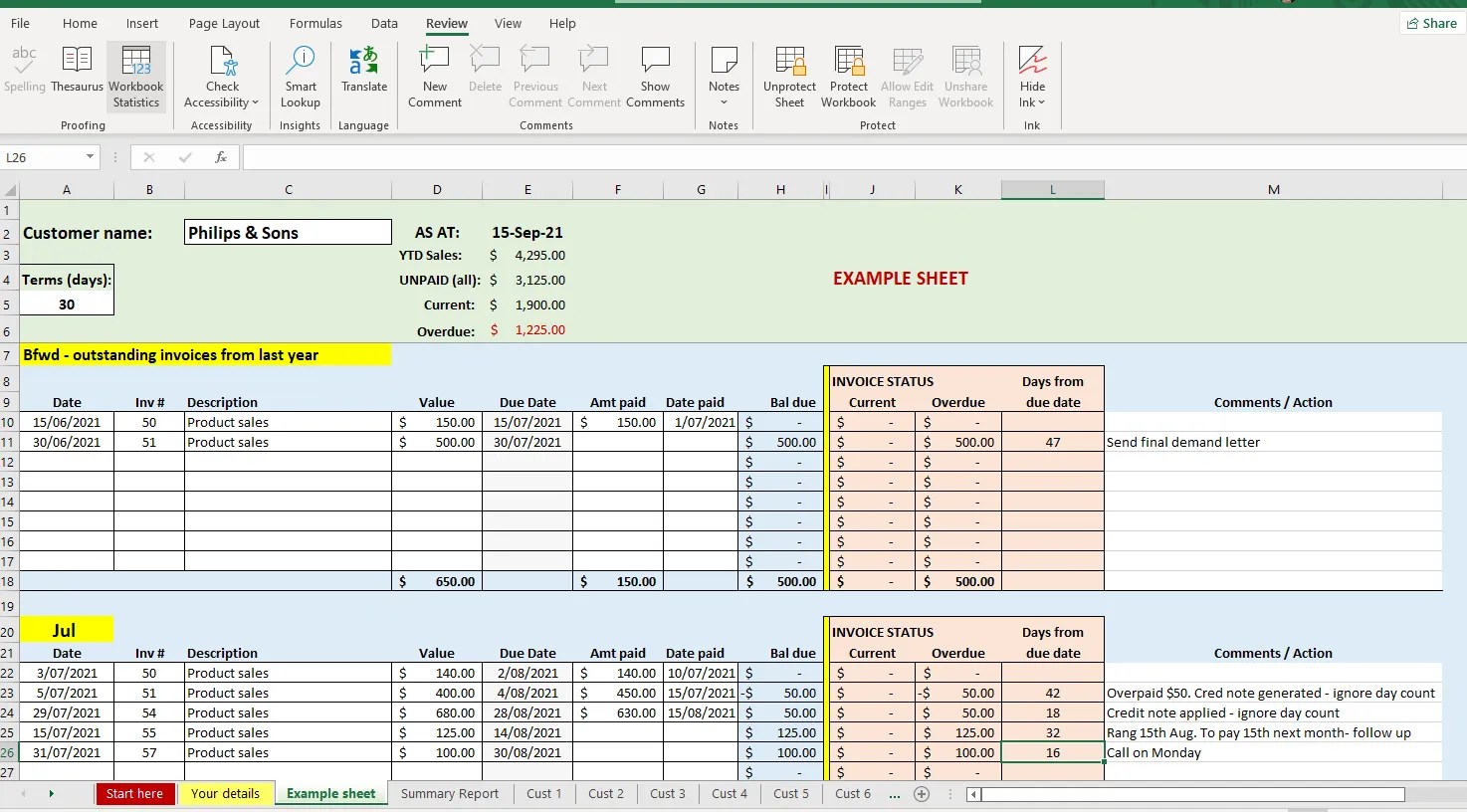The height and width of the screenshot is (812, 1467).
Task: Click the Share button
Action: coord(1431,22)
